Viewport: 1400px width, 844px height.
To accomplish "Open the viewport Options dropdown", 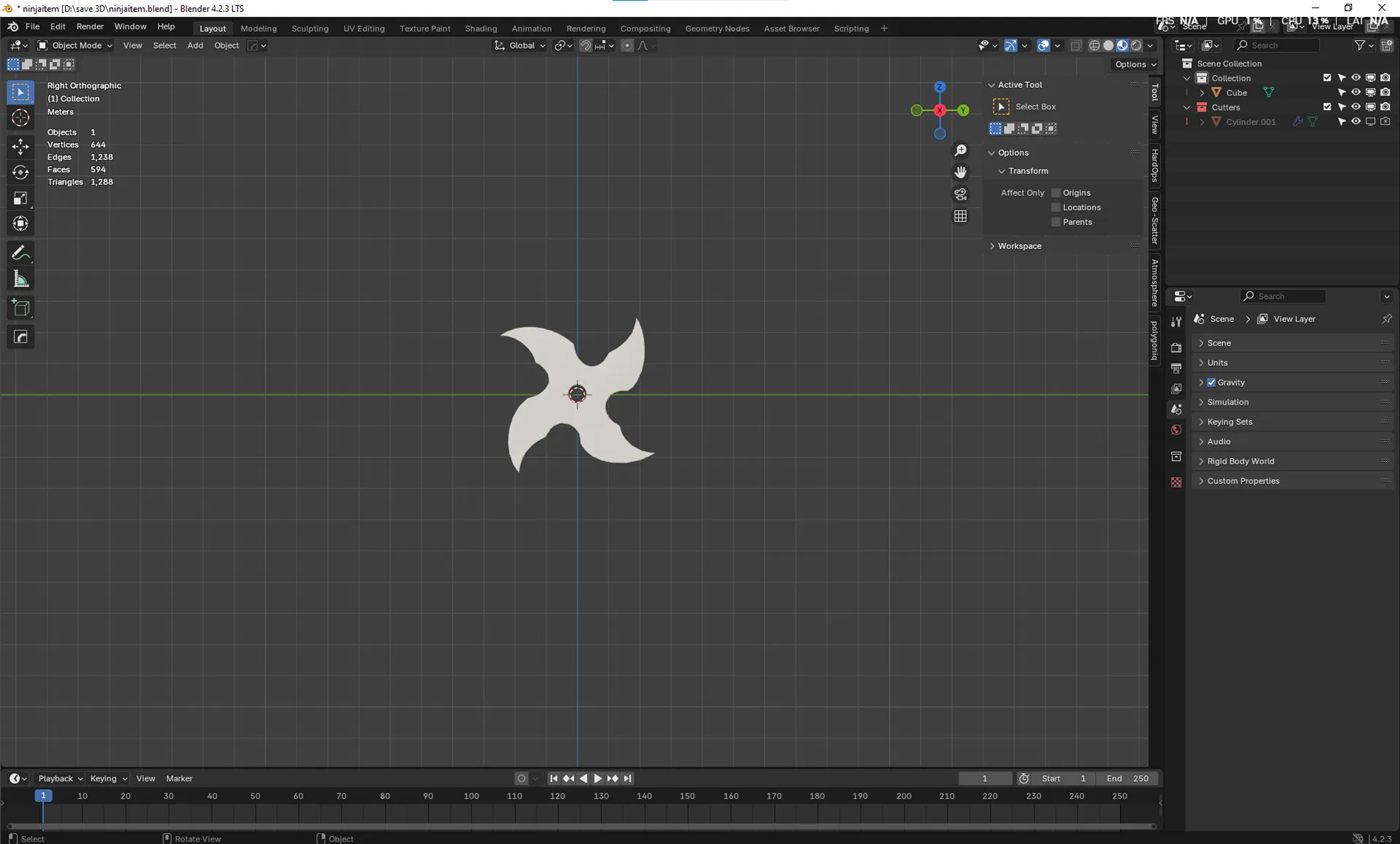I will [x=1135, y=64].
